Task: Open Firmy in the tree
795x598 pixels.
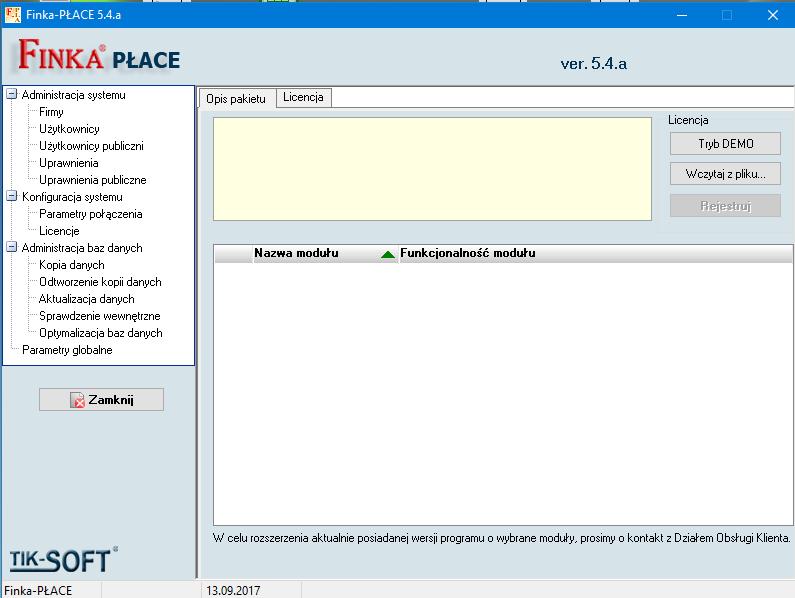Action: tap(51, 112)
